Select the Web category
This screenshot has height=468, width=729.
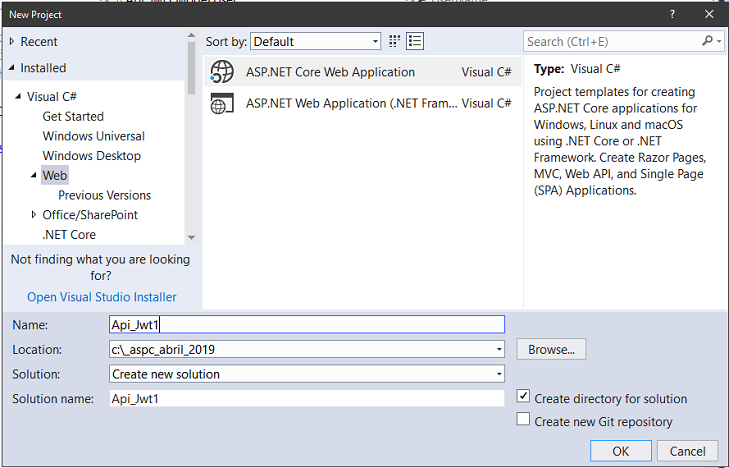click(55, 176)
